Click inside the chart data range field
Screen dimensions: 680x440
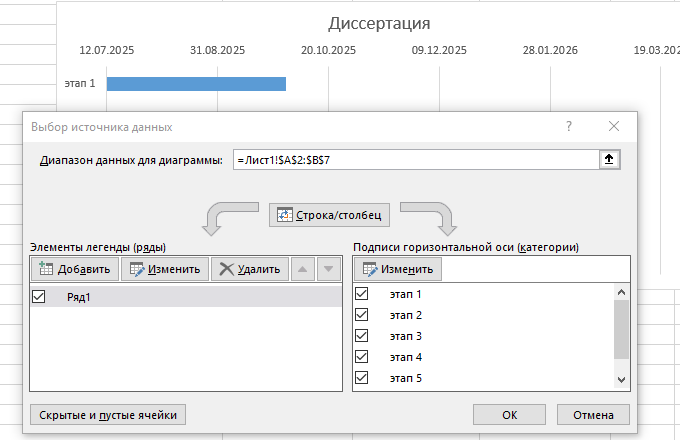(416, 160)
